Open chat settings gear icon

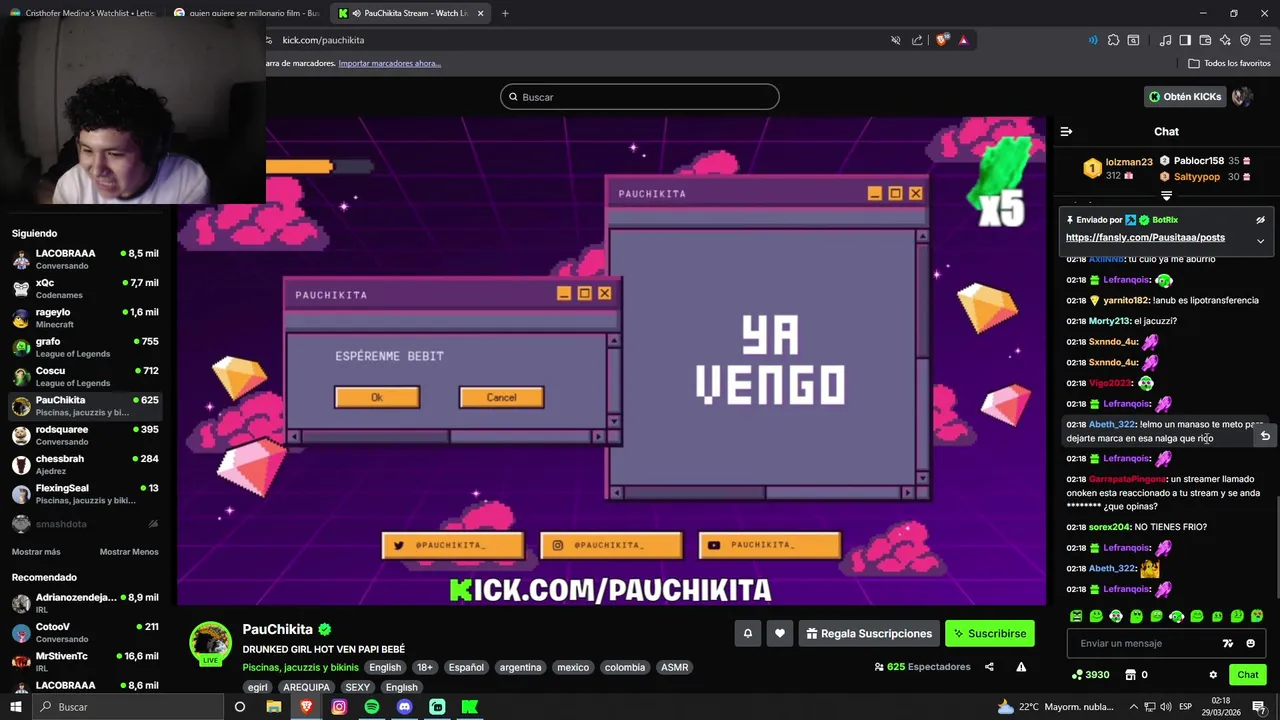tap(1213, 675)
